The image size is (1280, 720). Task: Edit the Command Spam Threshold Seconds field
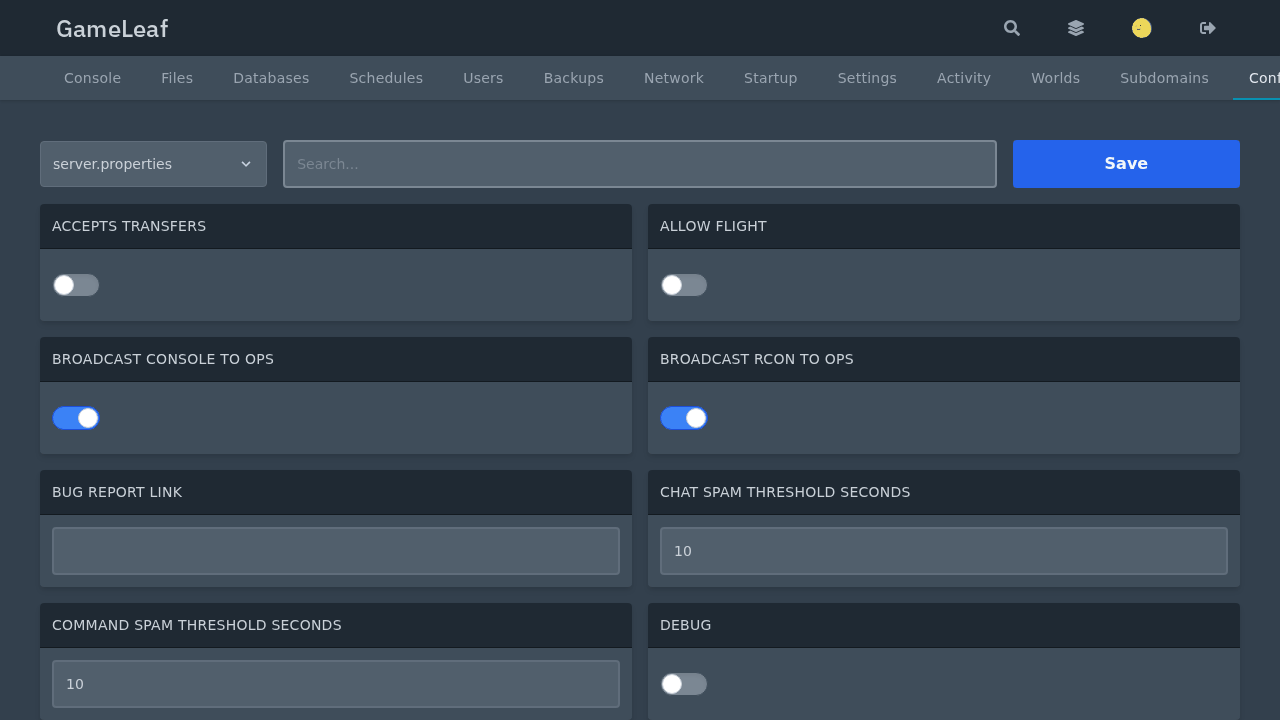(x=336, y=684)
